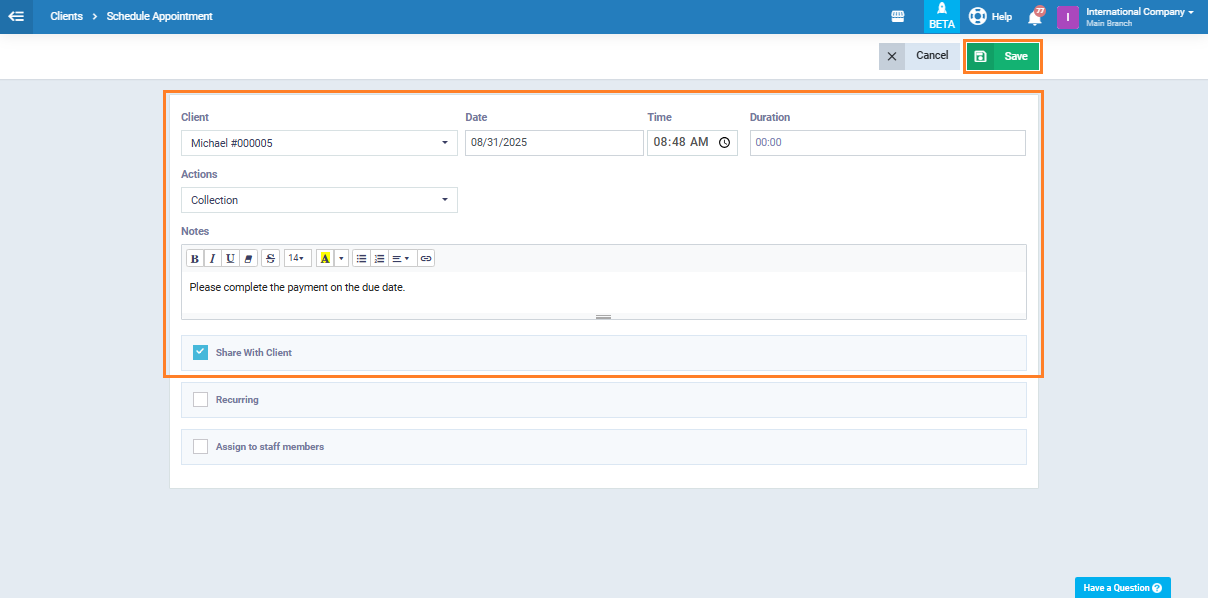Image resolution: width=1208 pixels, height=598 pixels.
Task: Enable the Recurring checkbox
Action: pos(200,399)
